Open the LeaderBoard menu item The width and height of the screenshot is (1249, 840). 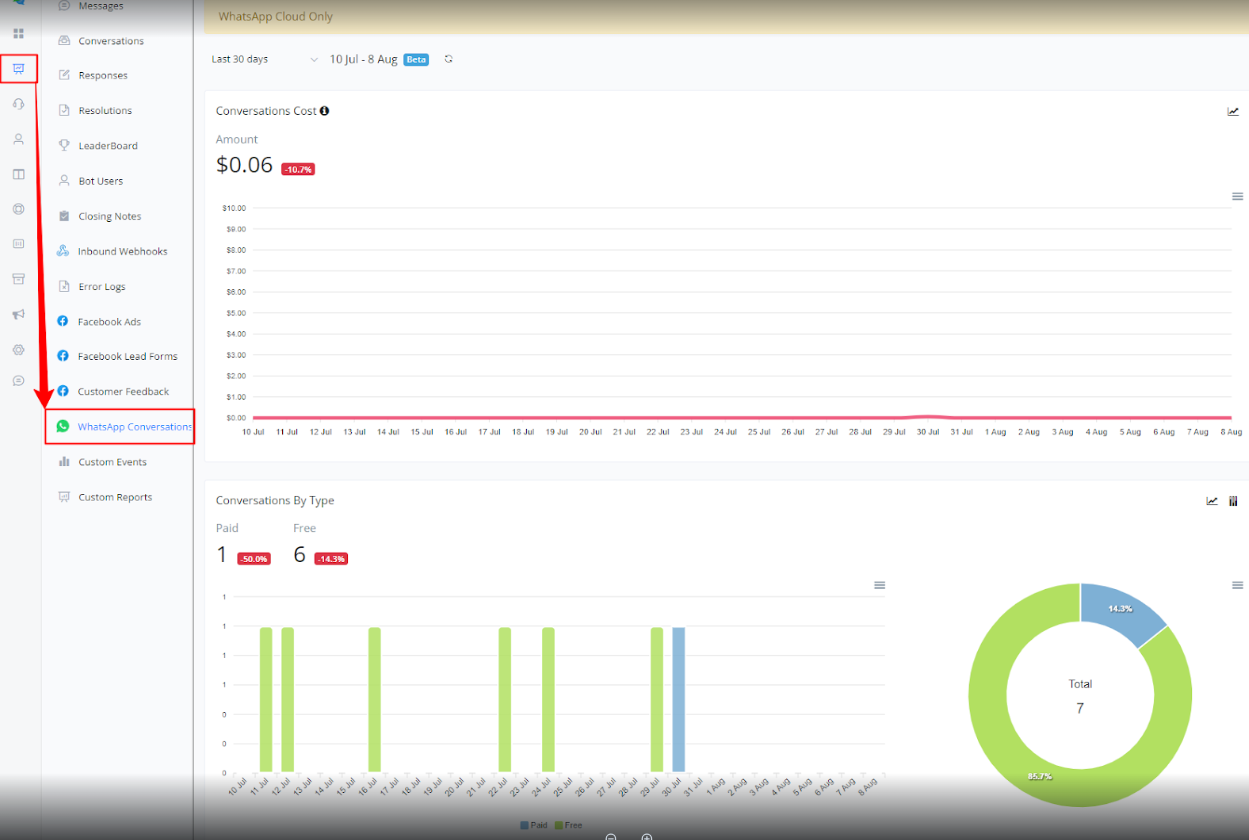108,146
